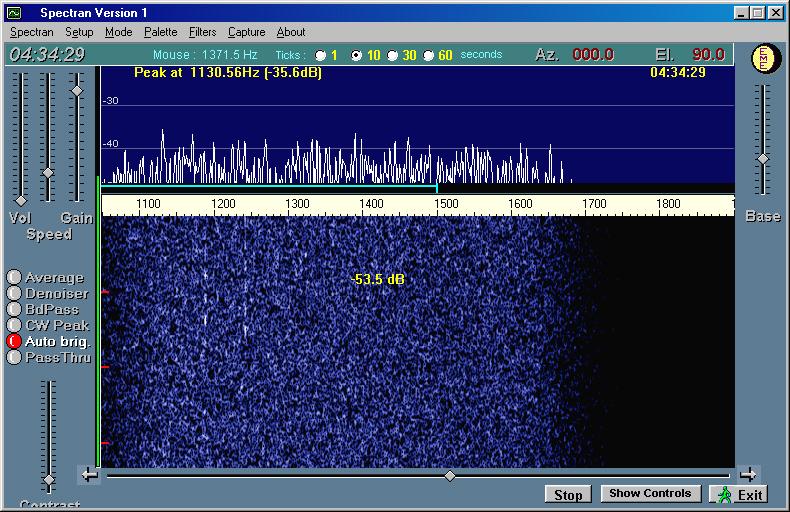Enable the BdPass filter toggle

point(14,309)
